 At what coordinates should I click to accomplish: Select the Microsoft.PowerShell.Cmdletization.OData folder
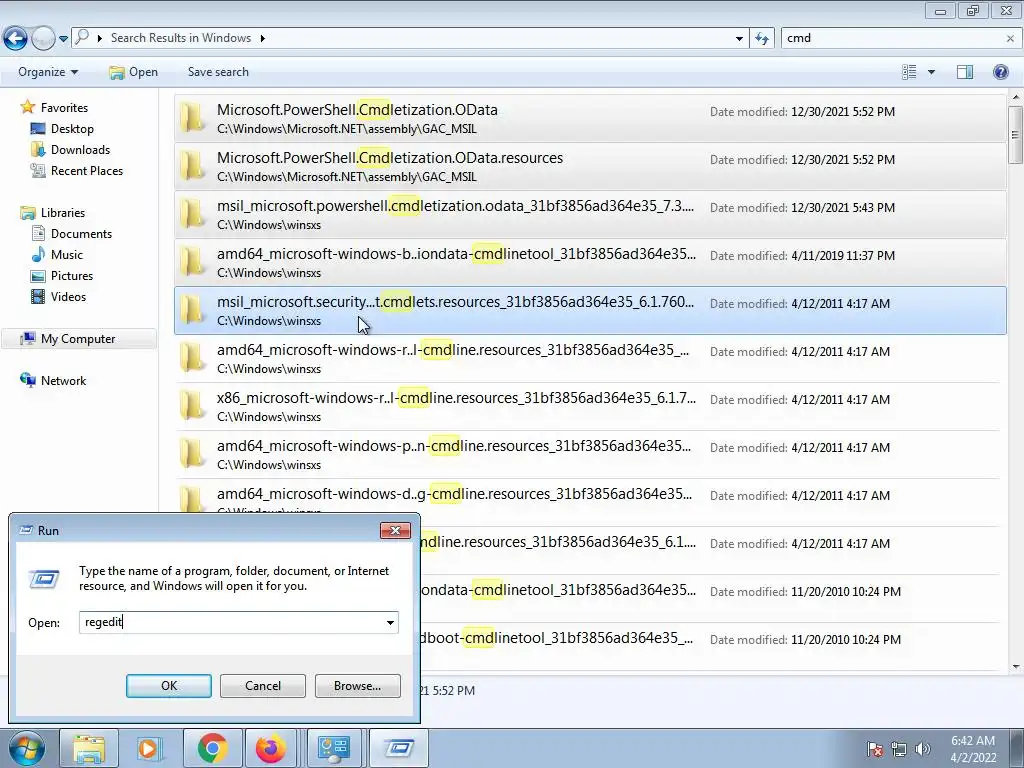tap(590, 118)
